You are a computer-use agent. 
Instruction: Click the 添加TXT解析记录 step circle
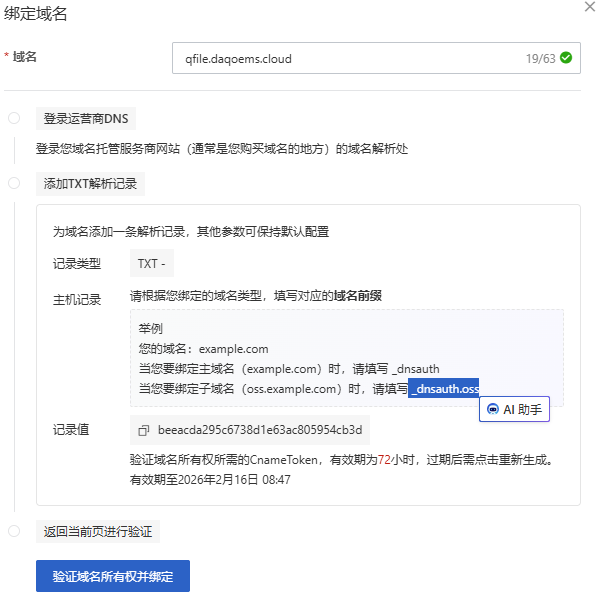tap(14, 183)
